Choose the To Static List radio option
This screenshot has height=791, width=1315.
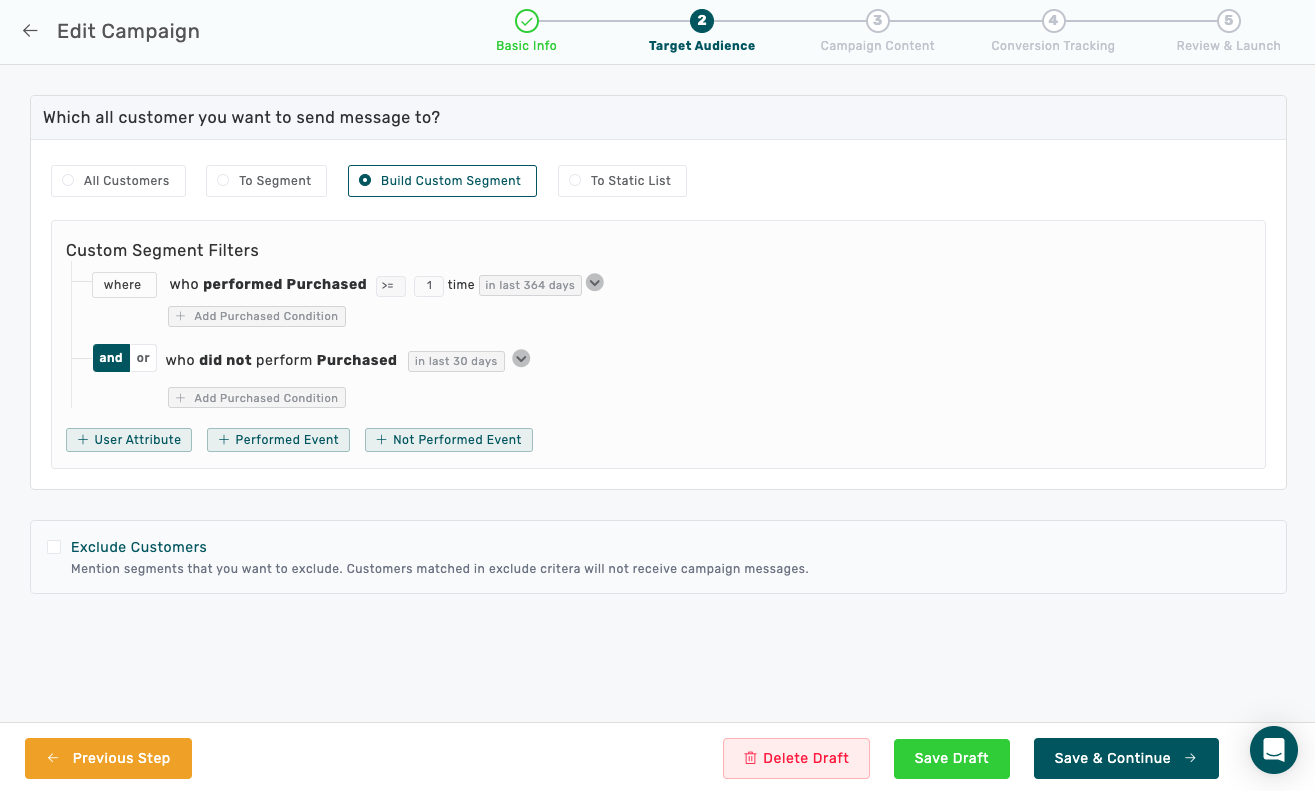pyautogui.click(x=575, y=181)
